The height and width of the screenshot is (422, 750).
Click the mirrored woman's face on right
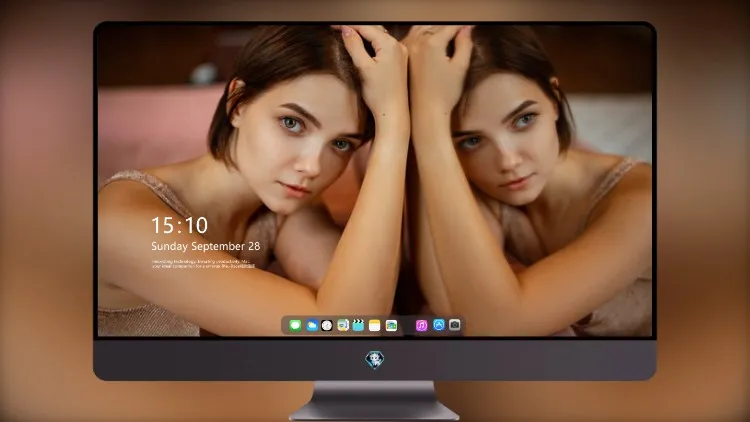tap(507, 144)
